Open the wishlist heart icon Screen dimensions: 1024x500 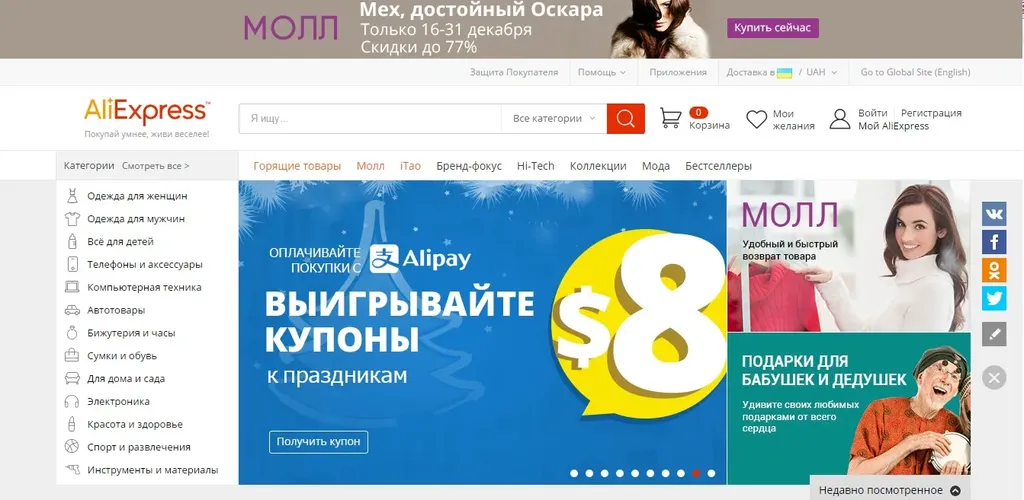pyautogui.click(x=756, y=119)
